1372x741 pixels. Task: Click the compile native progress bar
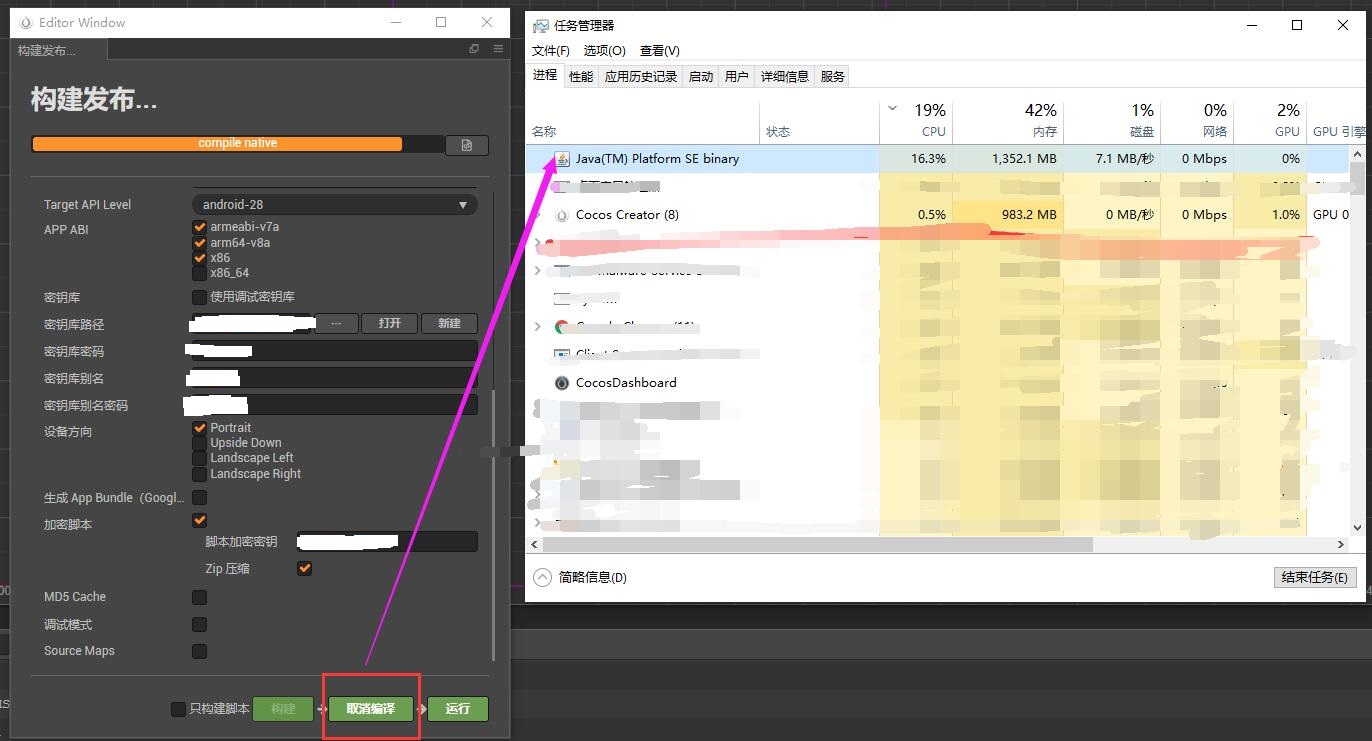[x=238, y=144]
